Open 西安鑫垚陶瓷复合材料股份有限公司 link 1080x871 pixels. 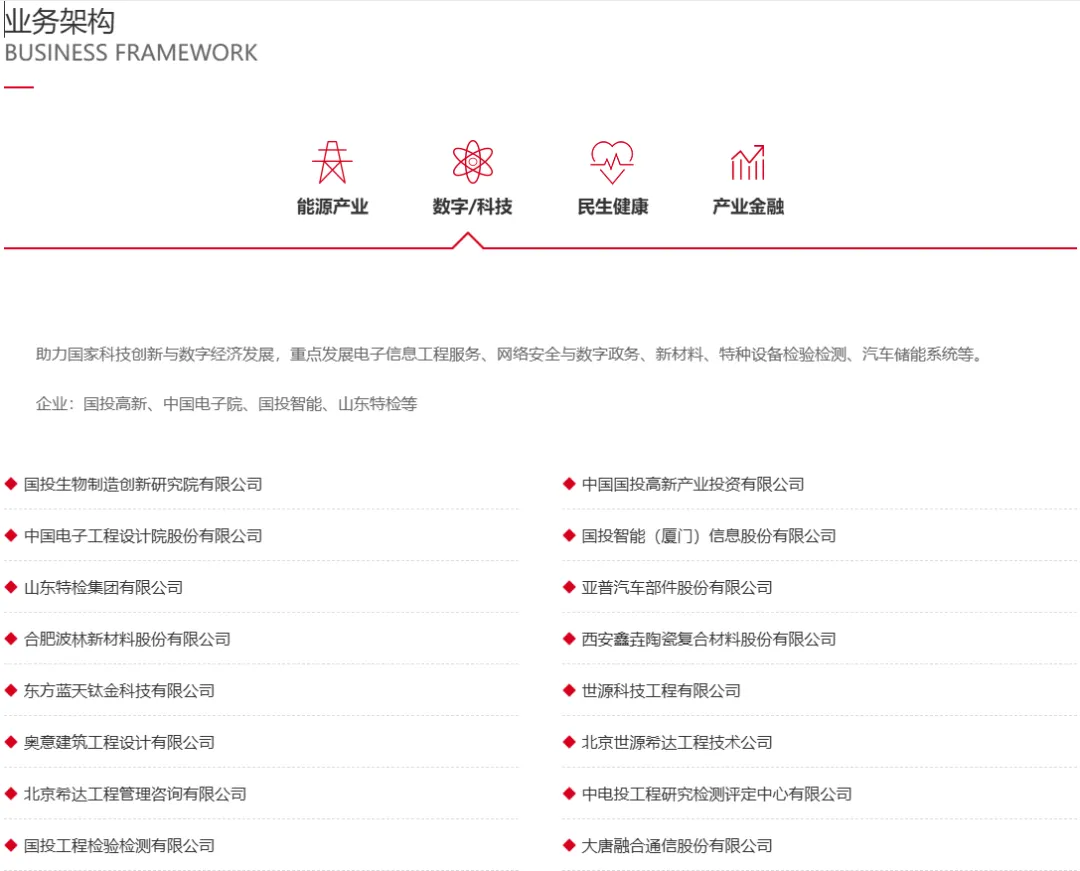pyautogui.click(x=709, y=639)
